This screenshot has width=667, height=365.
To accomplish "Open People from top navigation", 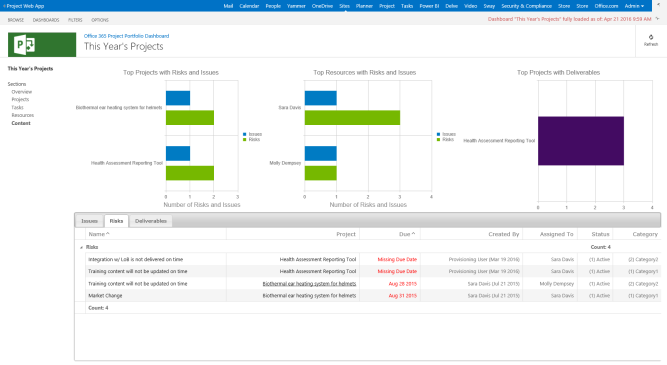I will point(273,6).
